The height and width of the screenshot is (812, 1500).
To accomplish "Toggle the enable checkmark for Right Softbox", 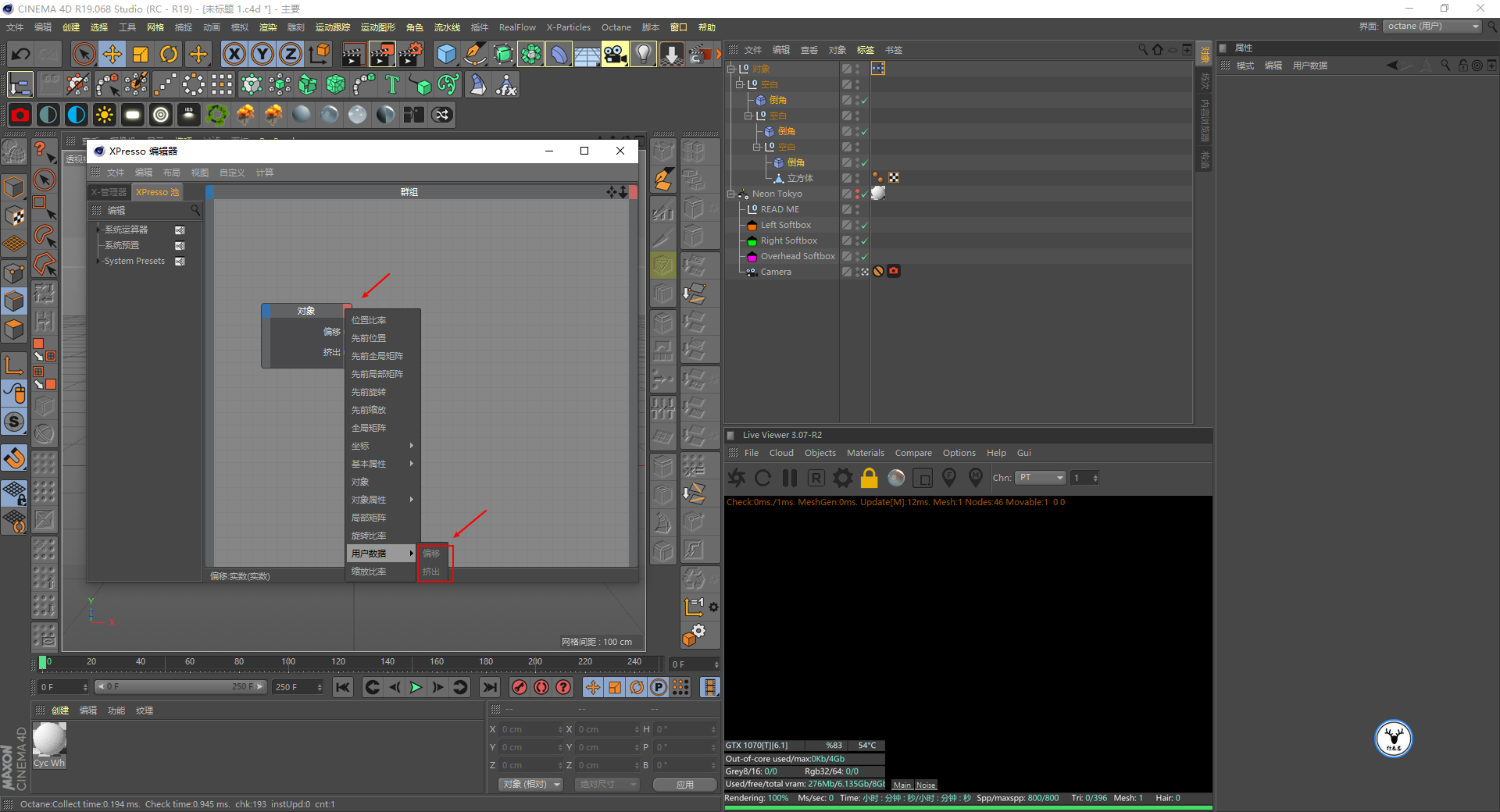I will coord(865,240).
